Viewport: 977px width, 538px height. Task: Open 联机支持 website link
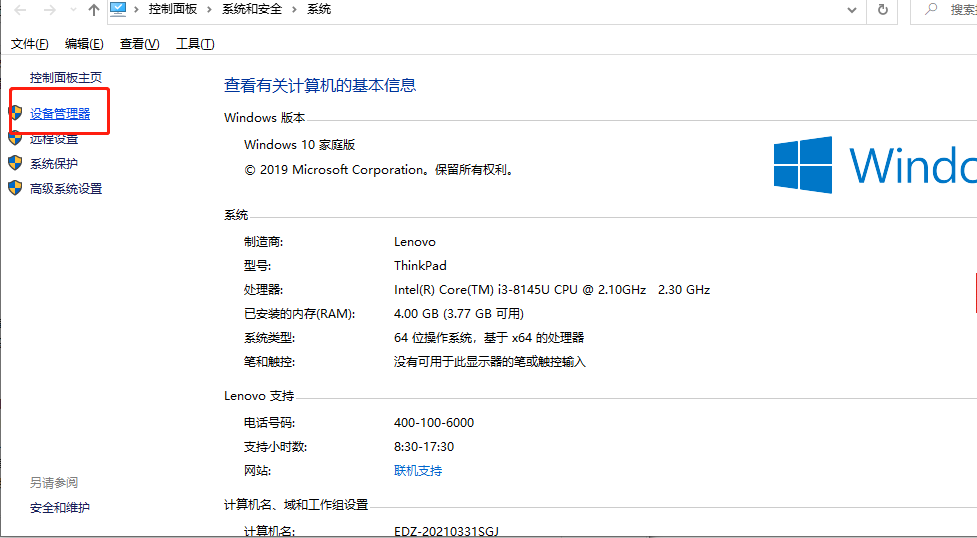tap(417, 471)
